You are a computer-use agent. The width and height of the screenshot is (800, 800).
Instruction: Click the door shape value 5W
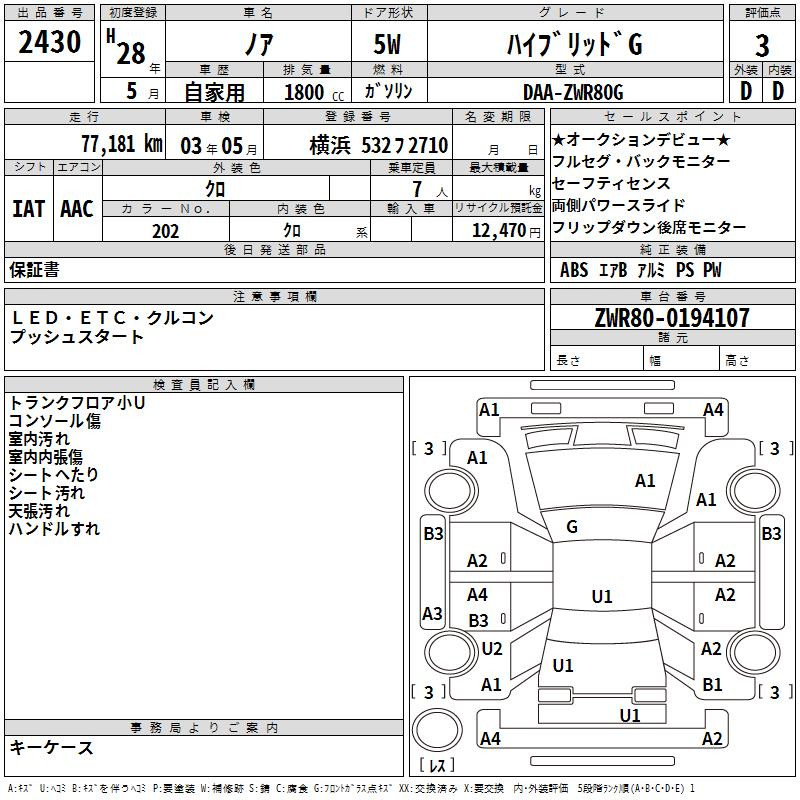387,44
